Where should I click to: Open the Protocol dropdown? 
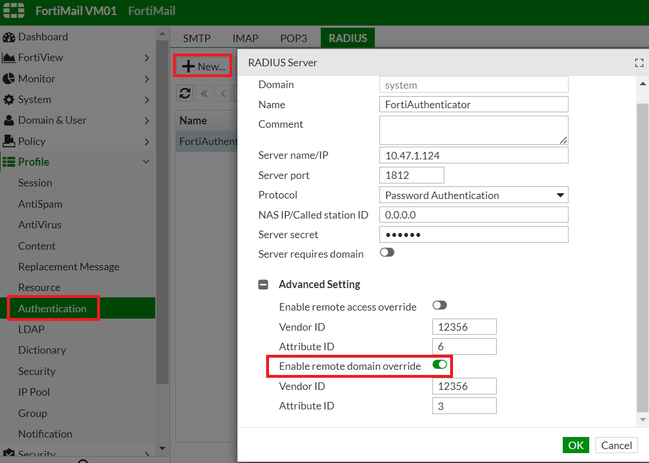click(473, 195)
